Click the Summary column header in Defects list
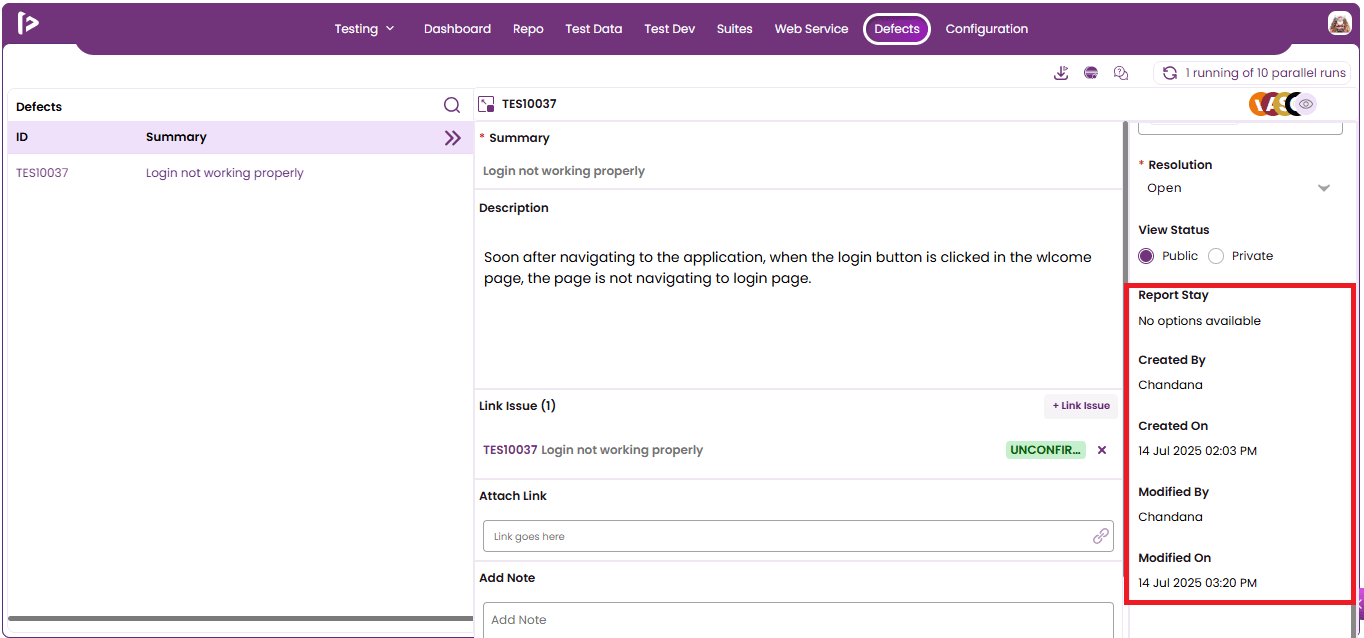 click(176, 137)
